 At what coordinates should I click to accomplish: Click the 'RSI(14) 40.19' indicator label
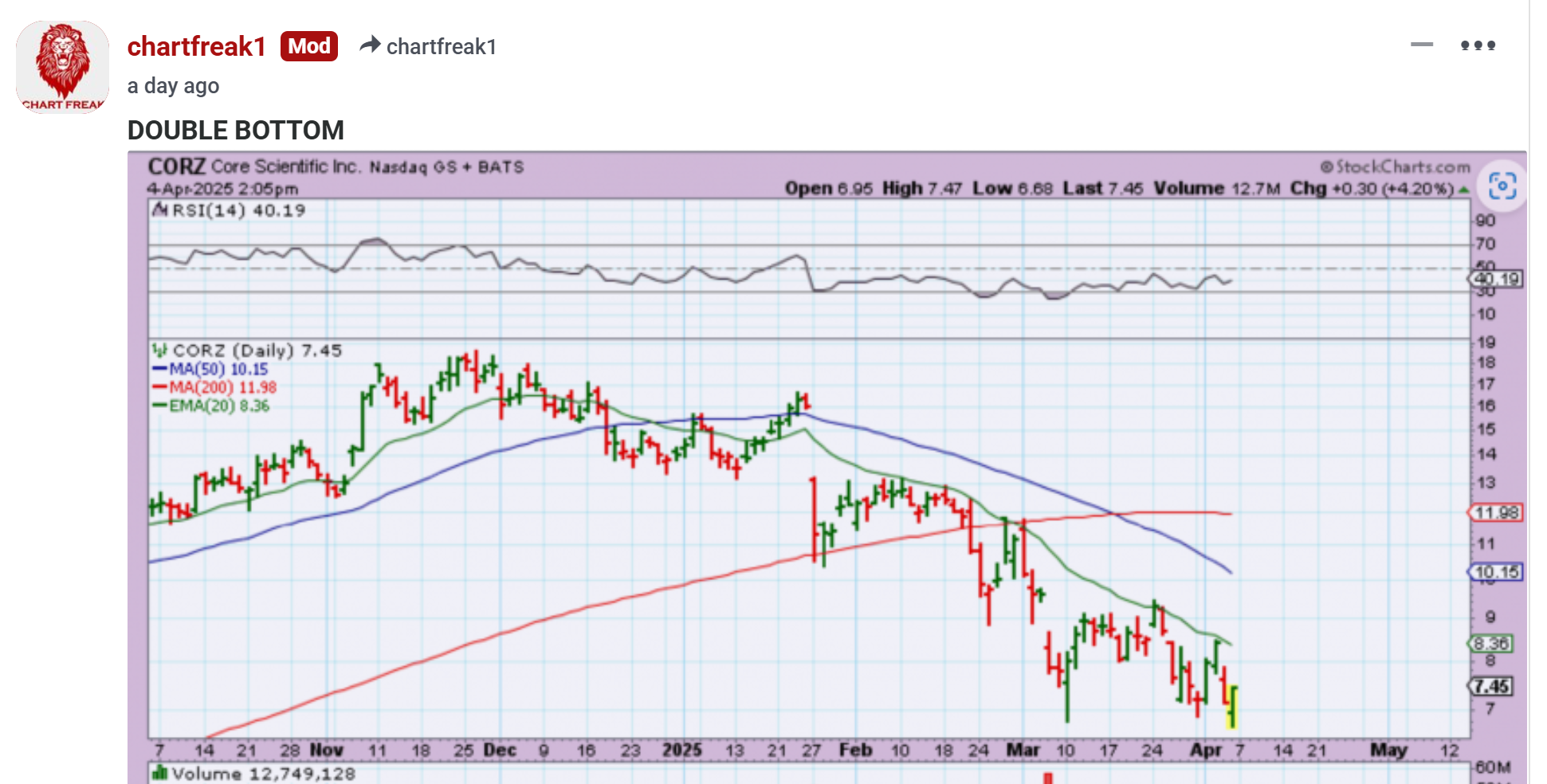(x=238, y=210)
